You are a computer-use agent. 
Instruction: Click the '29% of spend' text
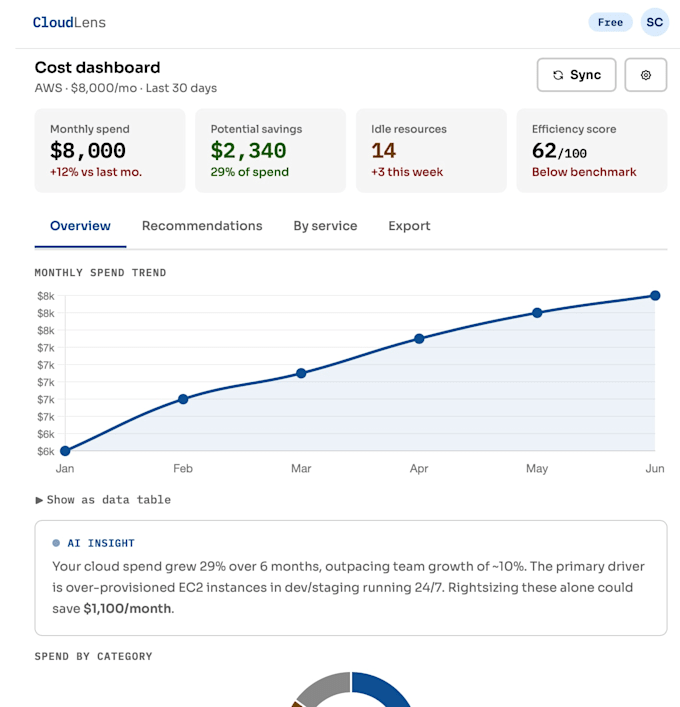pyautogui.click(x=249, y=172)
